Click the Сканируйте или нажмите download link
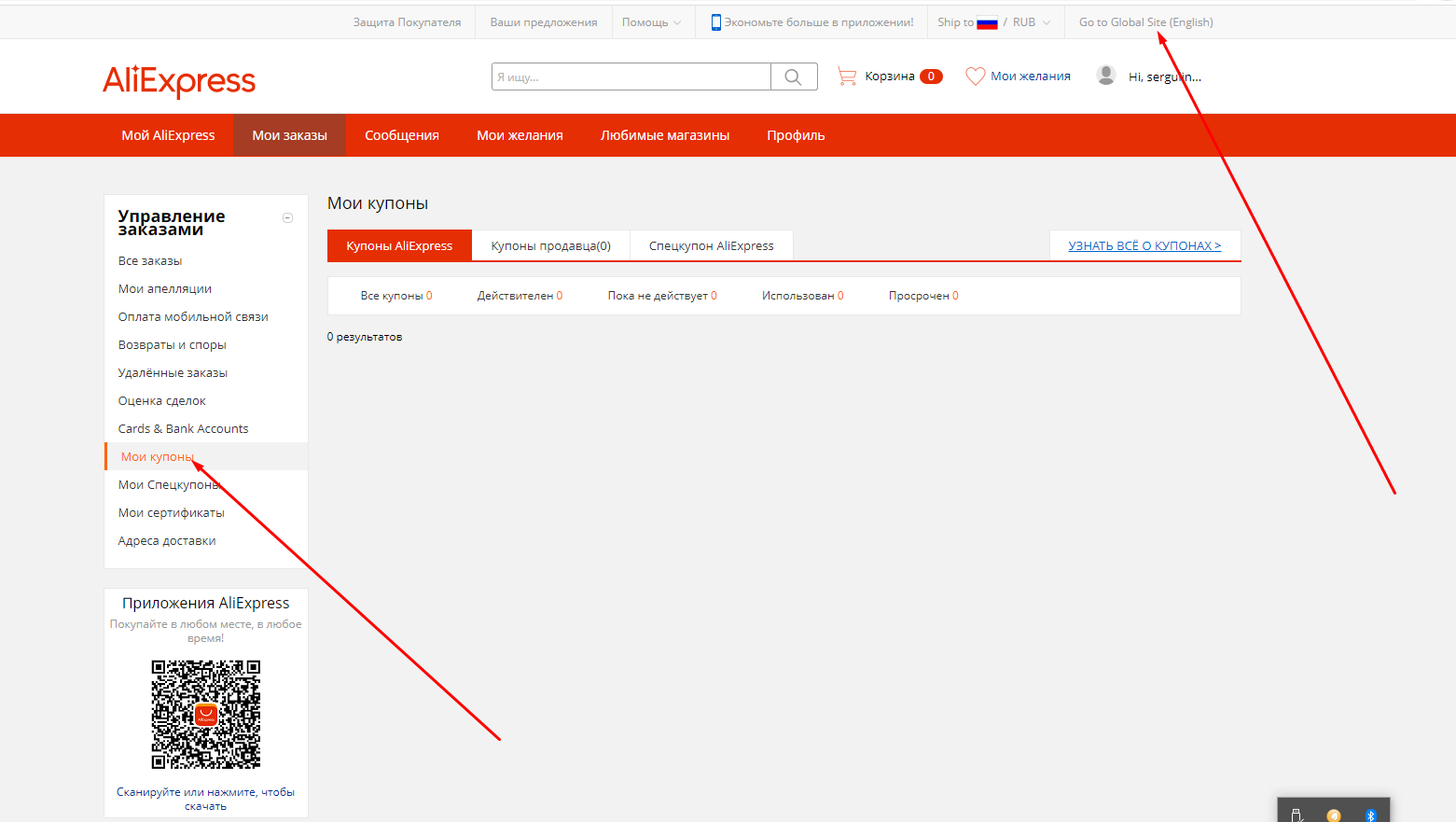 (205, 799)
